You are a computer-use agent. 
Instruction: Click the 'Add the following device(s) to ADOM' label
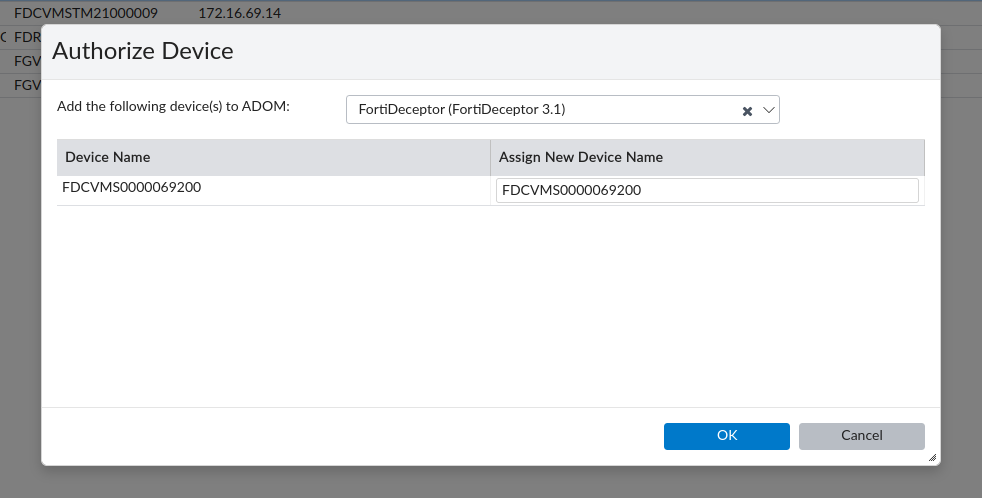[173, 106]
